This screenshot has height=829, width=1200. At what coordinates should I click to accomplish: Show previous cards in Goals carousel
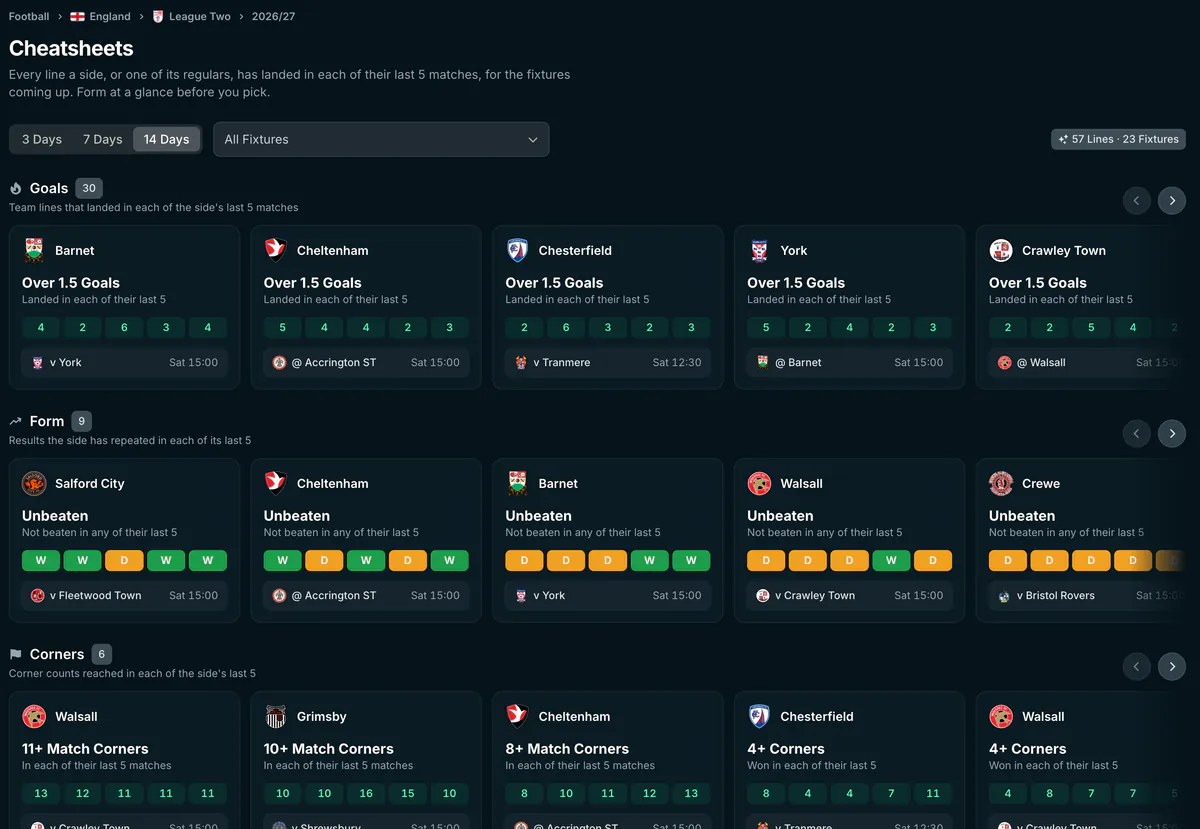click(x=1136, y=200)
